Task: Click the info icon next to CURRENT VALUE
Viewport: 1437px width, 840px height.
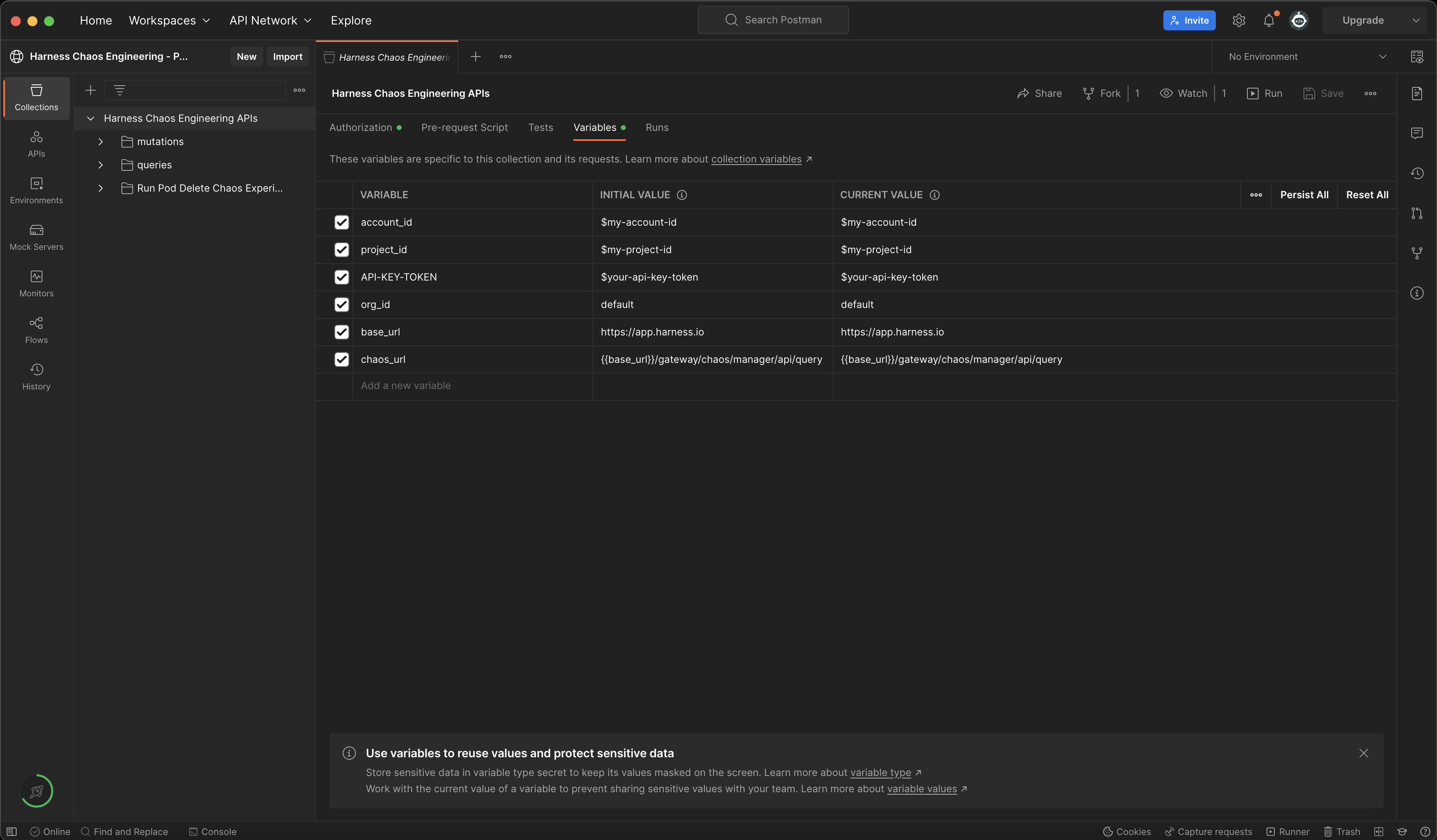Action: [x=935, y=195]
